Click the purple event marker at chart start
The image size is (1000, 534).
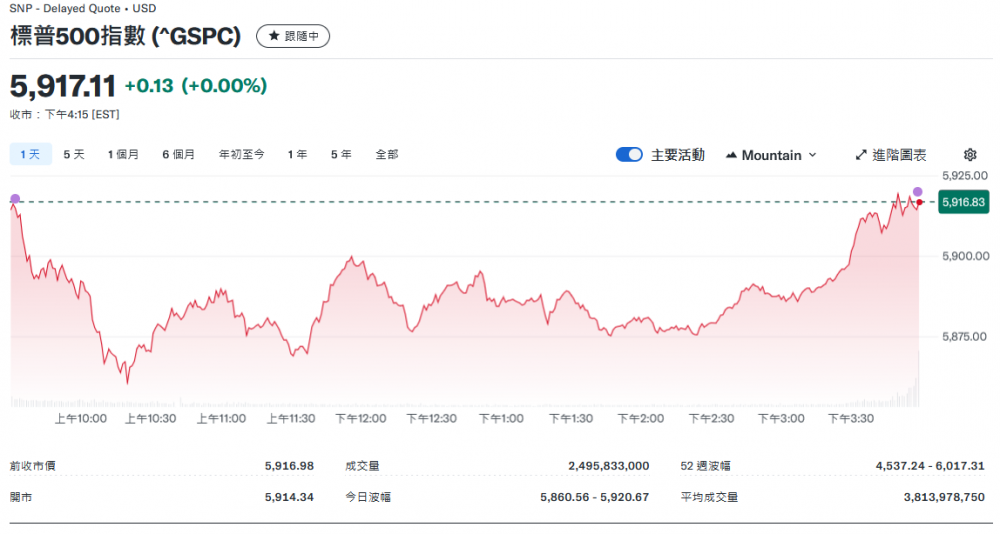[x=14, y=199]
